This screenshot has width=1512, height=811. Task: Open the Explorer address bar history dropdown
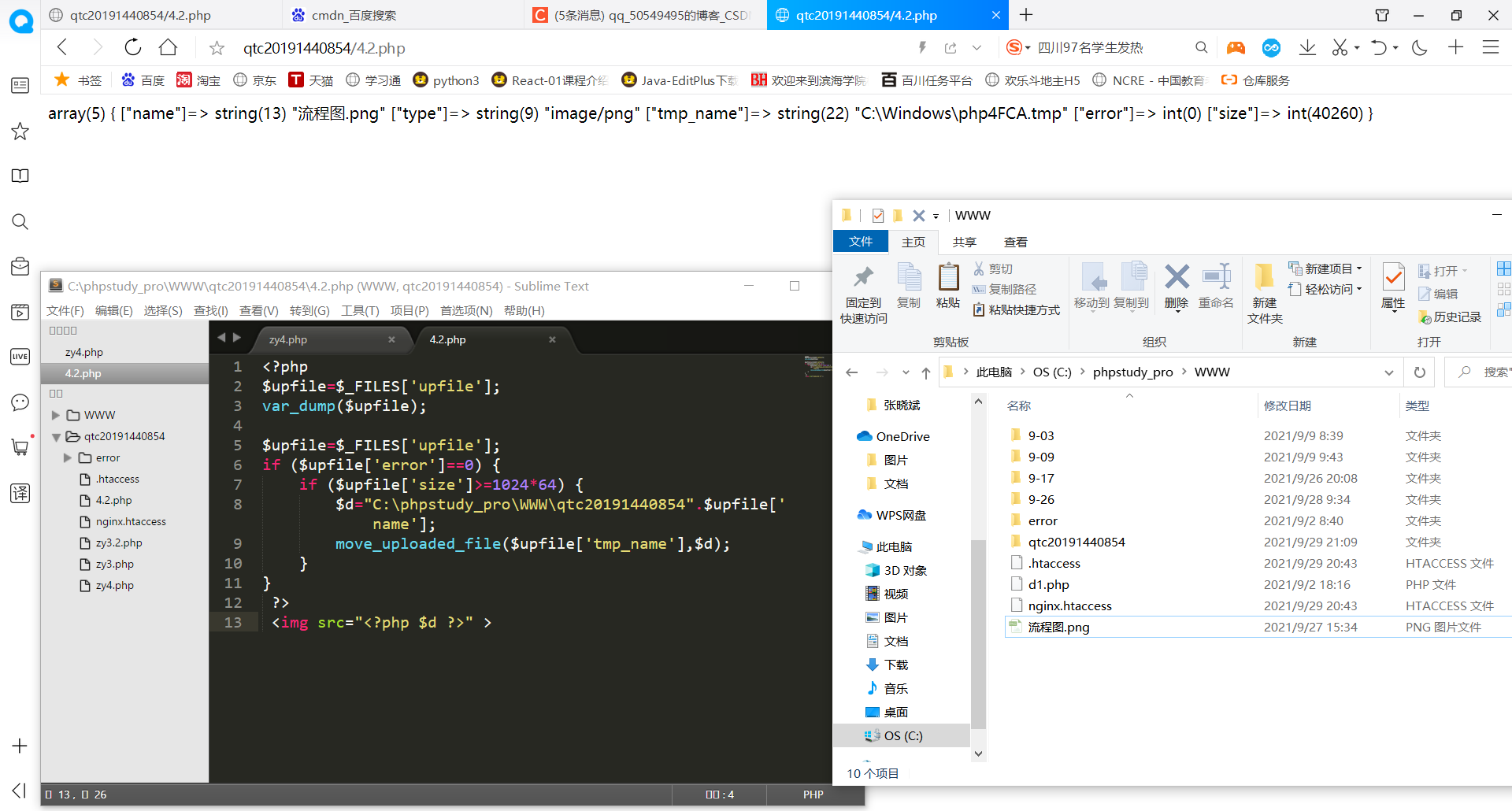[1388, 372]
